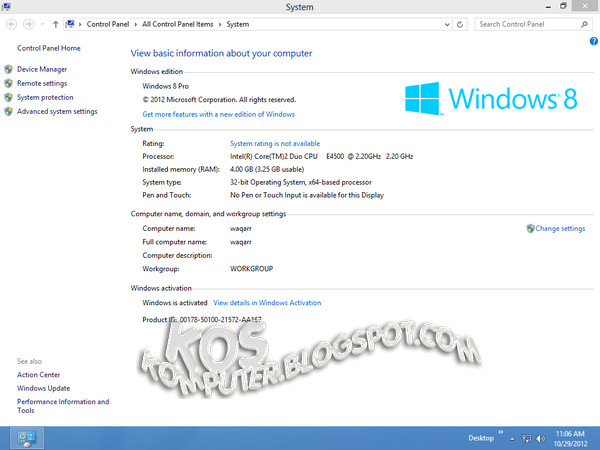Click the Forward navigation arrow
Screen dimensions: 600x450
coord(28,24)
